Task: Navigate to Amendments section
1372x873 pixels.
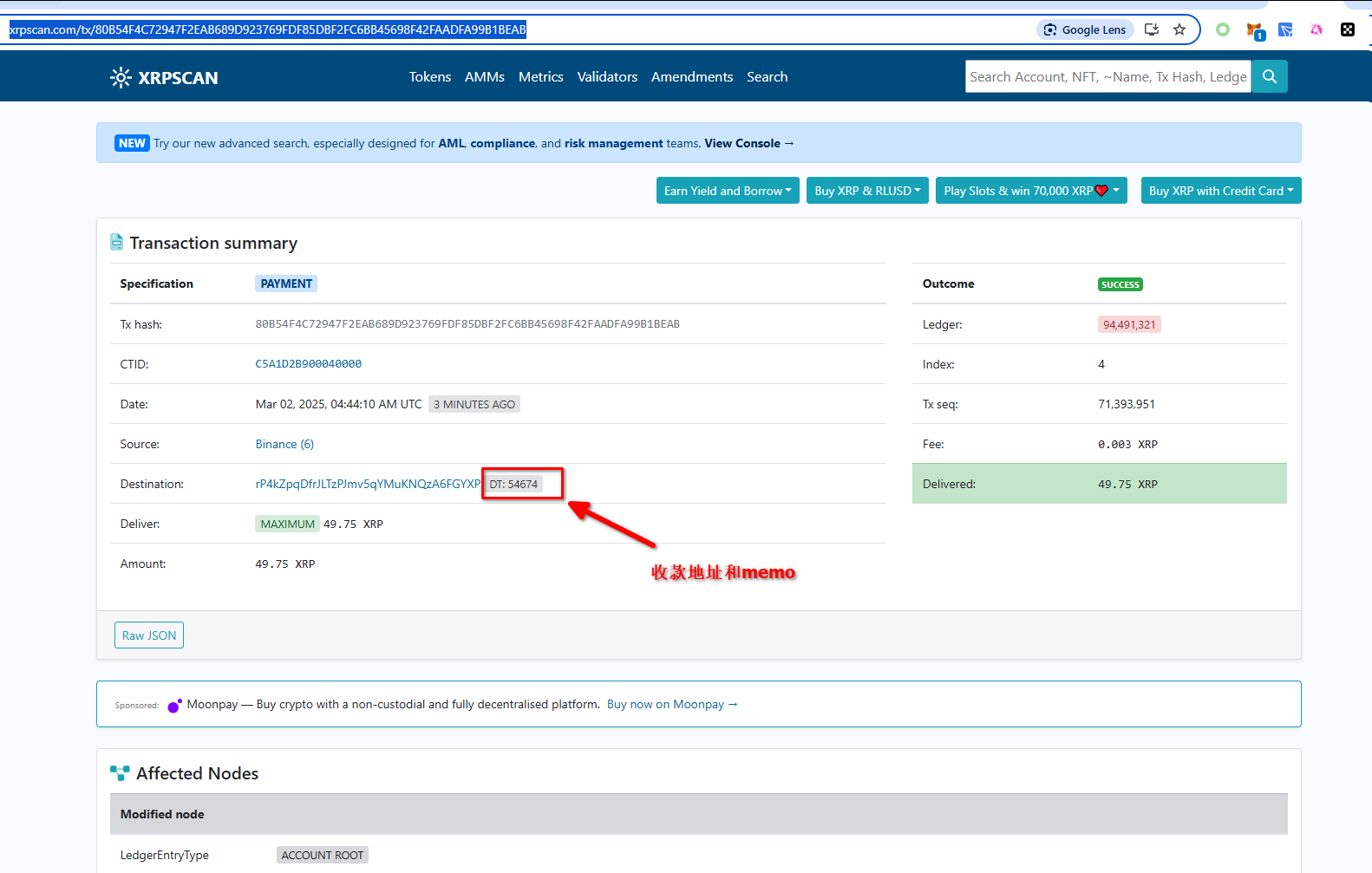Action: tap(691, 77)
